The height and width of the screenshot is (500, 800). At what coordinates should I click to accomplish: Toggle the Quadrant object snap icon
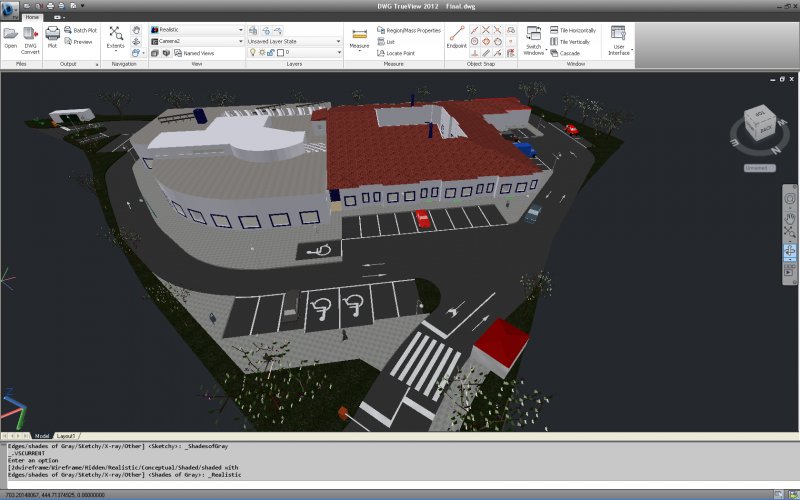(486, 41)
